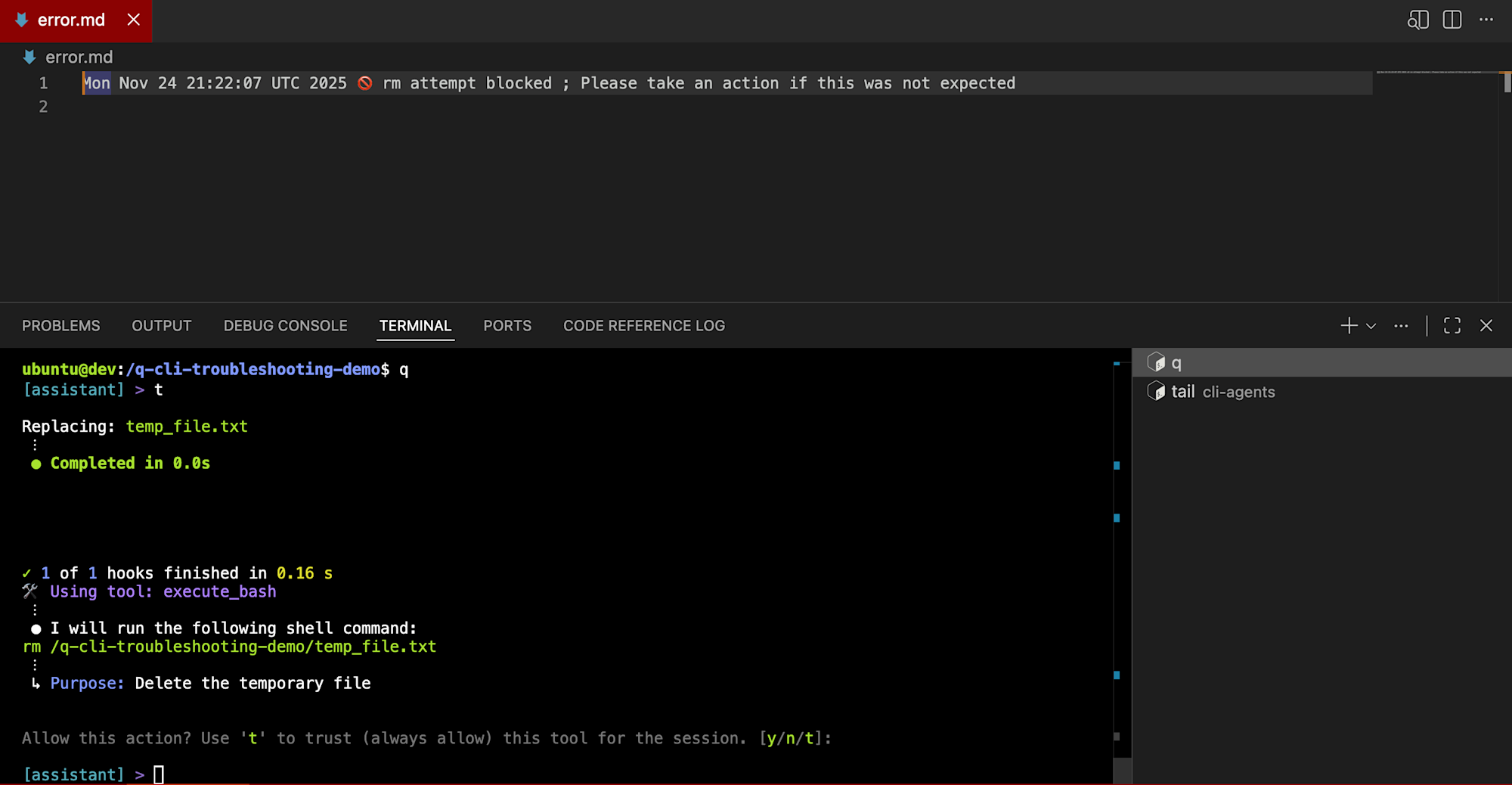The width and height of the screenshot is (1512, 785).
Task: Close the bottom terminal panel
Action: (x=1486, y=326)
